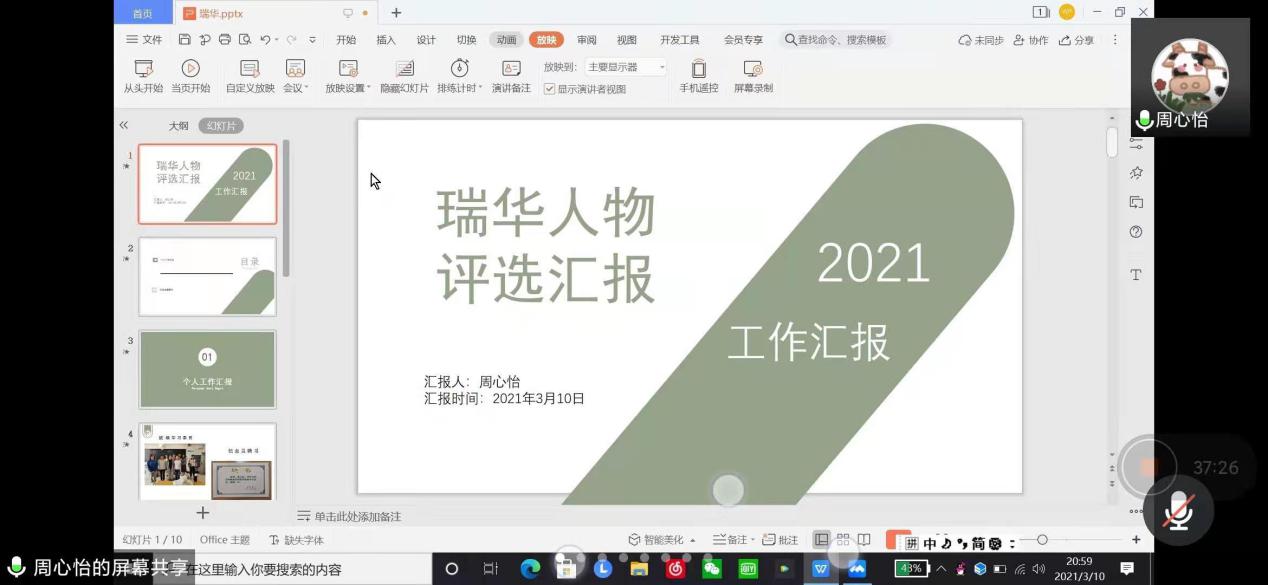
Task: Switch to the 审阅 ribbon tab
Action: coord(587,40)
